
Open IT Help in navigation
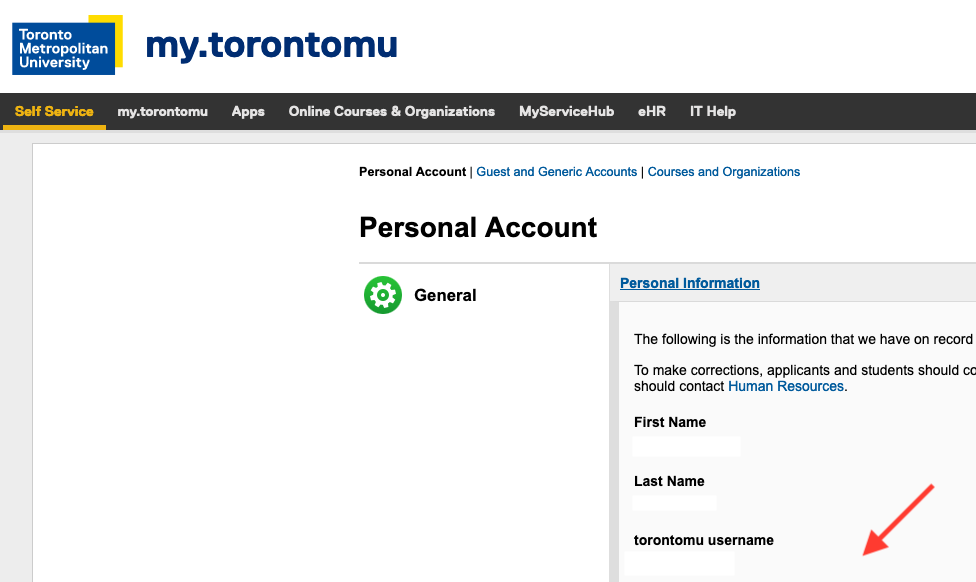coord(713,111)
